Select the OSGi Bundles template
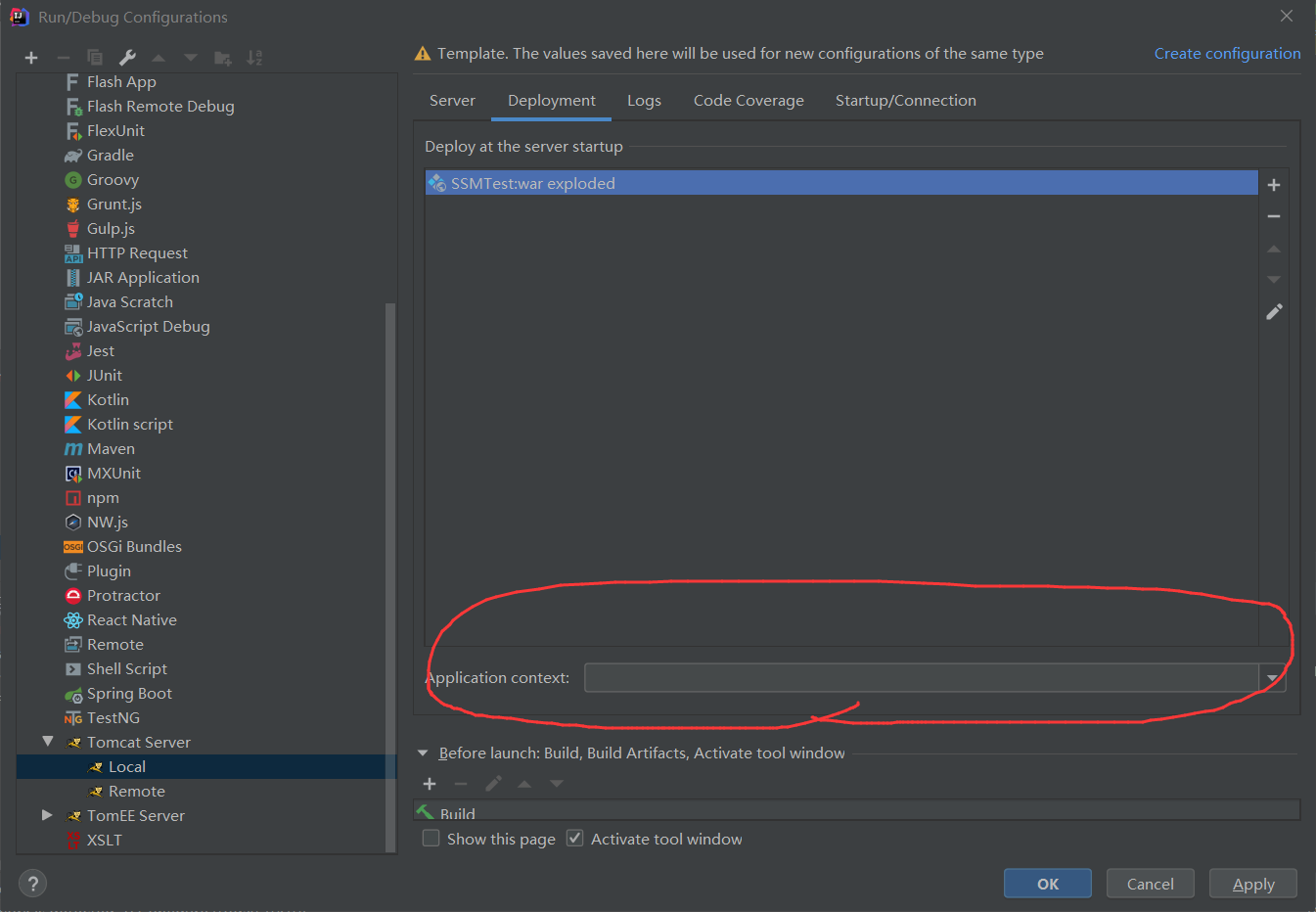This screenshot has width=1316, height=912. click(x=134, y=547)
